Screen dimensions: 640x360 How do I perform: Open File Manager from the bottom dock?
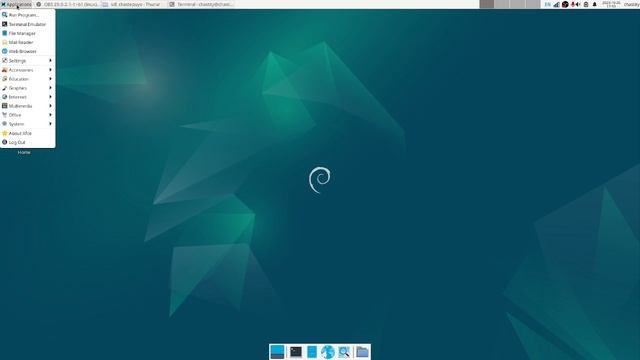tap(312, 352)
